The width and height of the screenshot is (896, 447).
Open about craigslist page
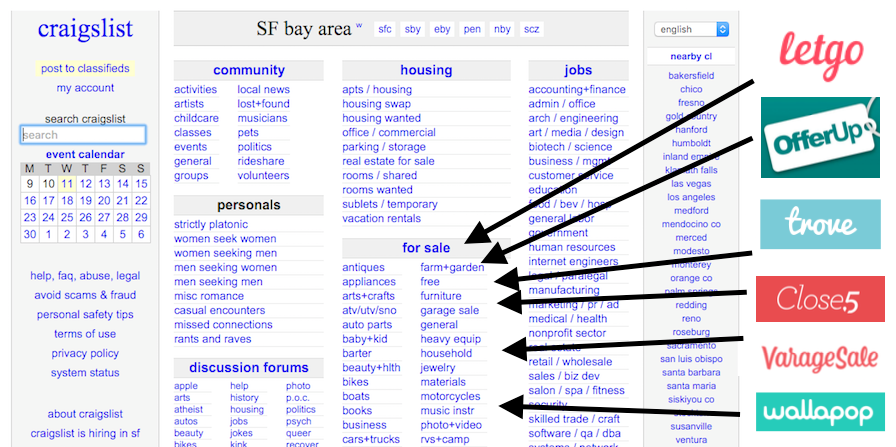point(85,414)
